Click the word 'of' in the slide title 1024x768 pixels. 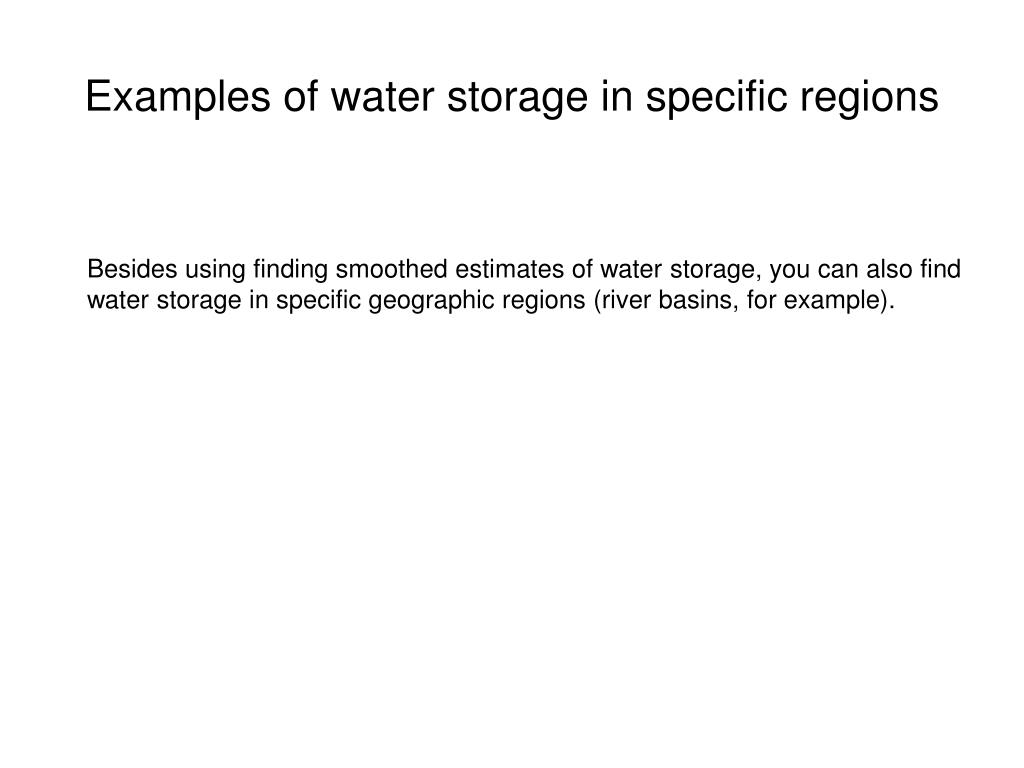(x=300, y=97)
